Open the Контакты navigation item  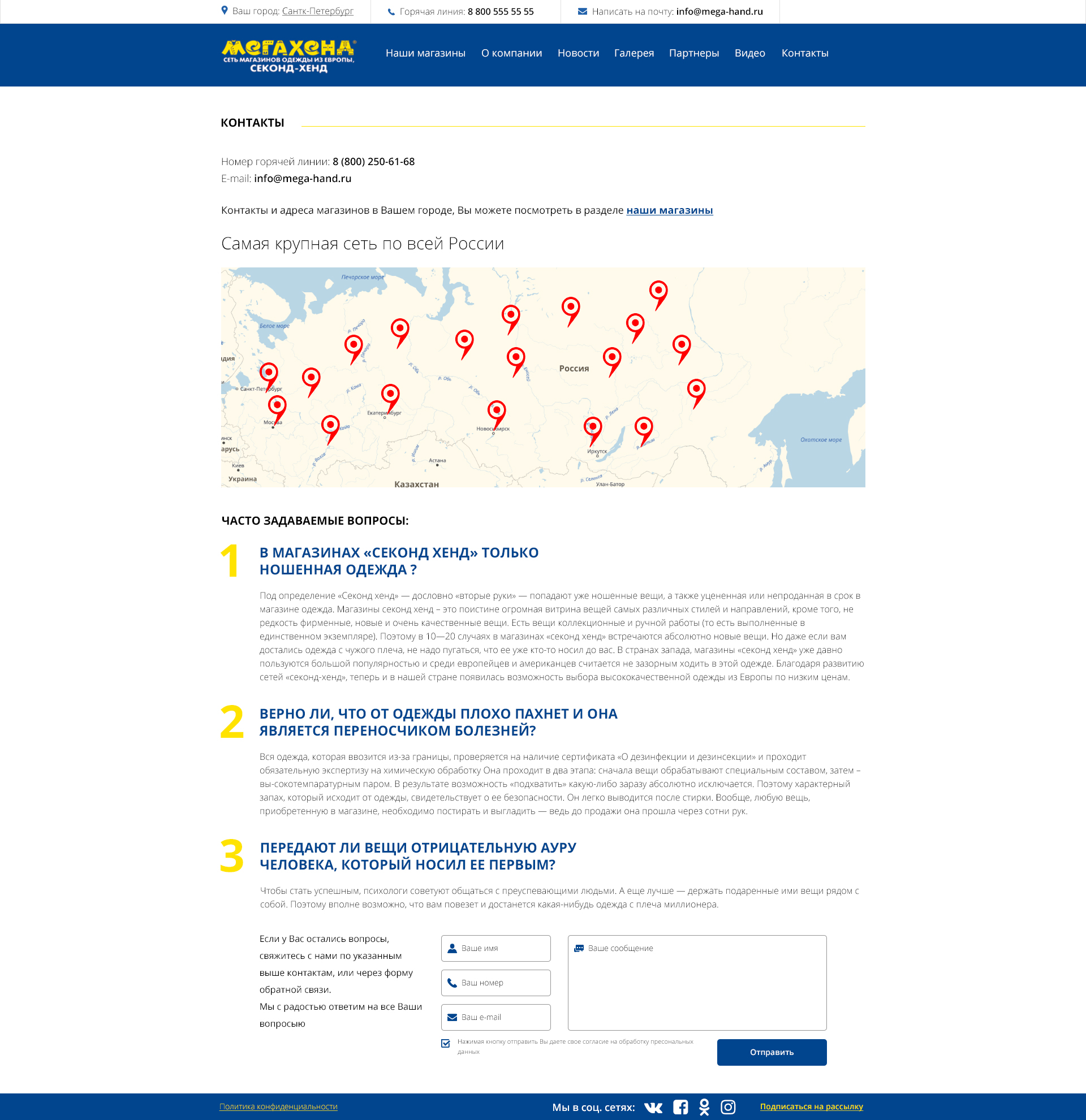[x=805, y=53]
